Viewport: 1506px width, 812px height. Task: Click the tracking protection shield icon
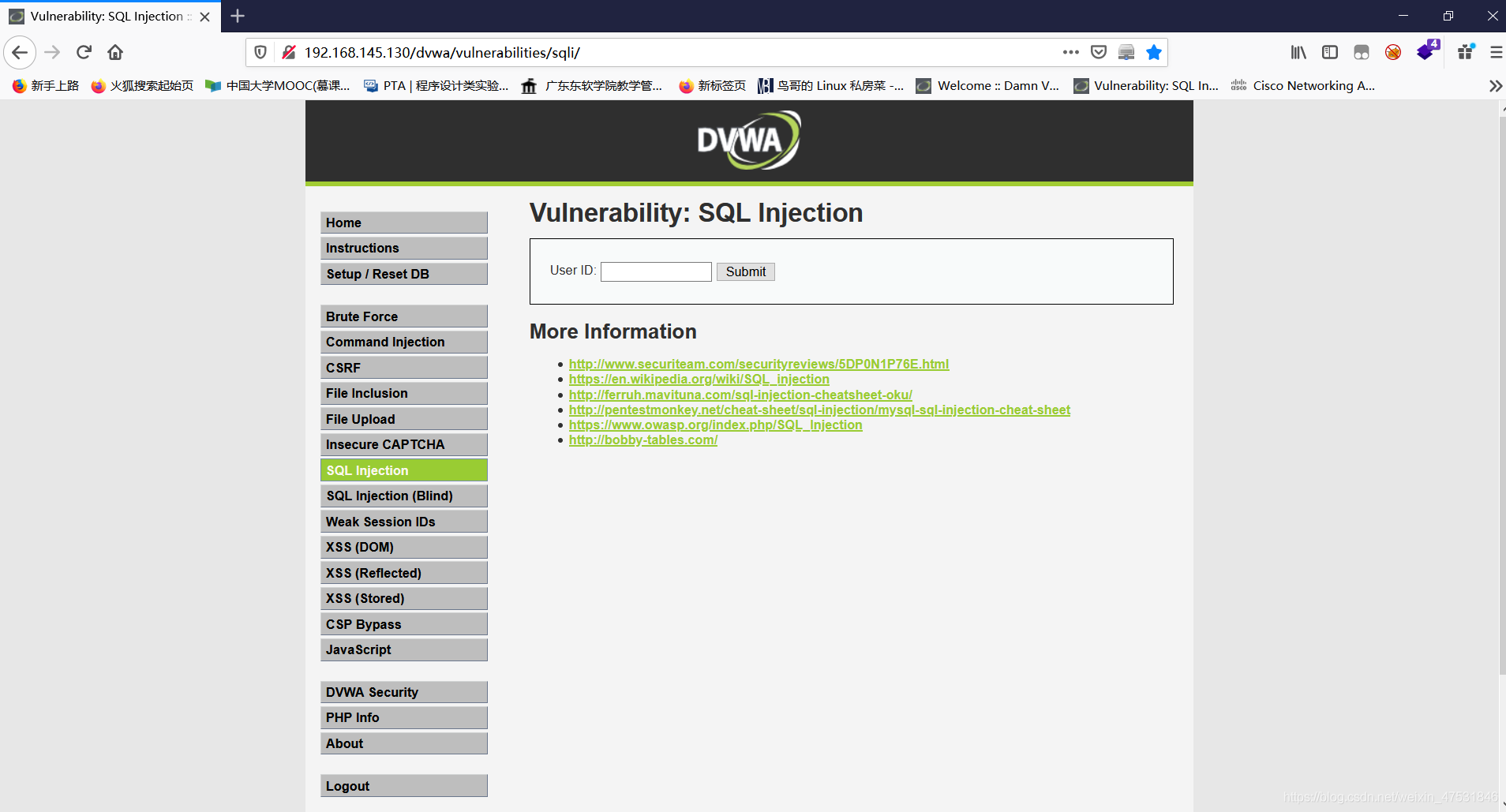(x=260, y=53)
